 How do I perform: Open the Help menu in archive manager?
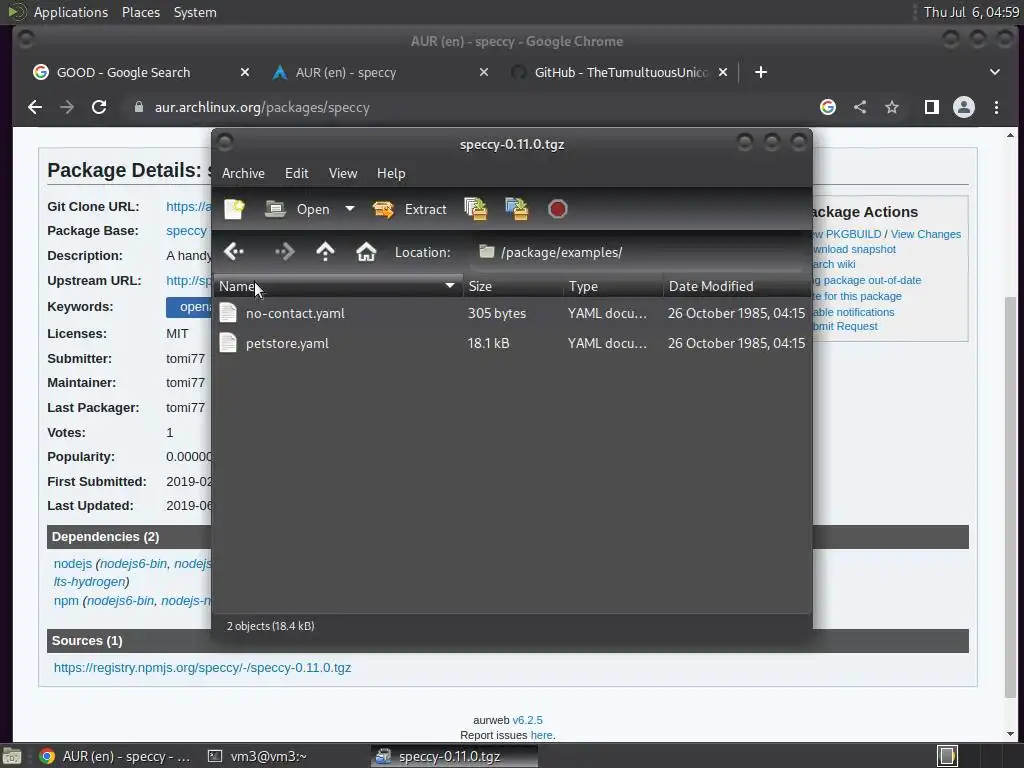(x=391, y=173)
